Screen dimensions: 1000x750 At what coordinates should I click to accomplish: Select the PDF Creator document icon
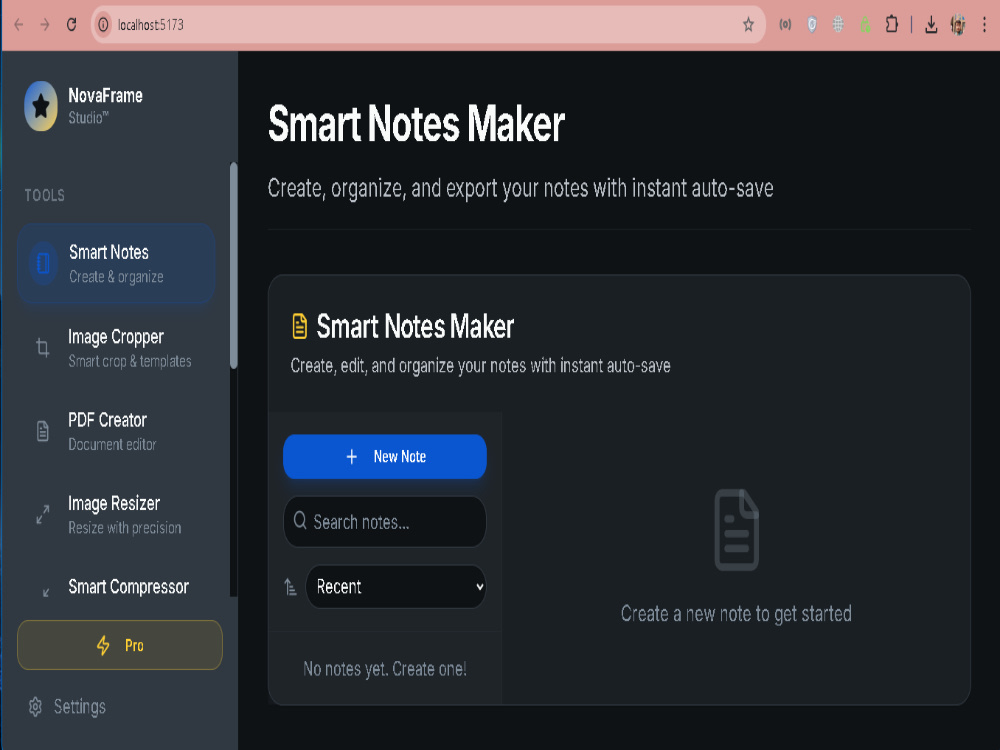43,431
